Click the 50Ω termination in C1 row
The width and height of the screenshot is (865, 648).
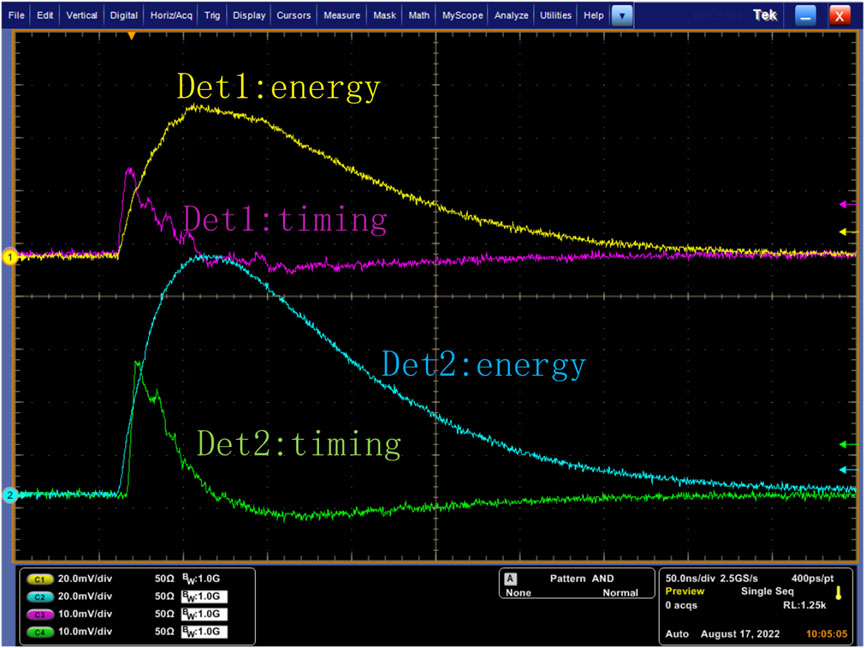pos(164,579)
